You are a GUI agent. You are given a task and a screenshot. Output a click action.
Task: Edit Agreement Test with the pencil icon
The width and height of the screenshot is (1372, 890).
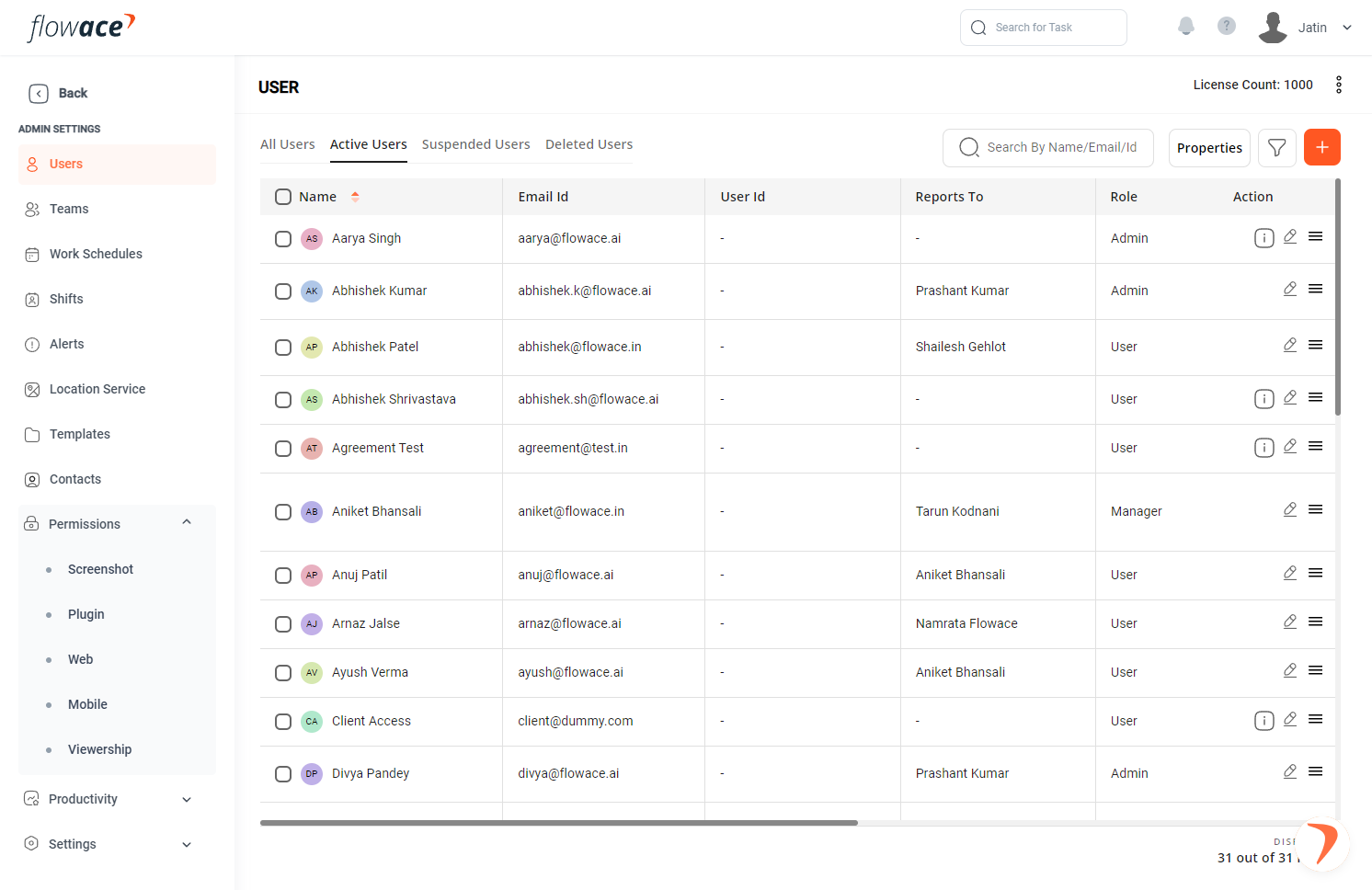[x=1290, y=446]
